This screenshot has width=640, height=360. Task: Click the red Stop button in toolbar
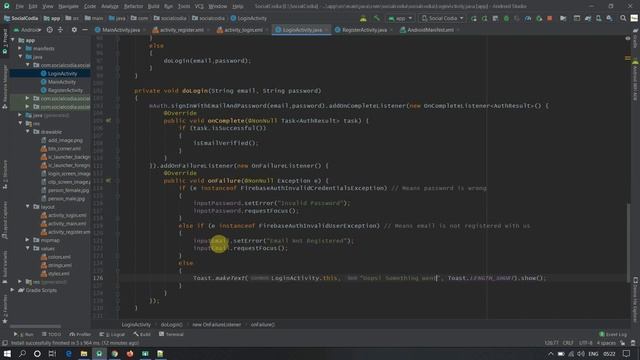550,18
